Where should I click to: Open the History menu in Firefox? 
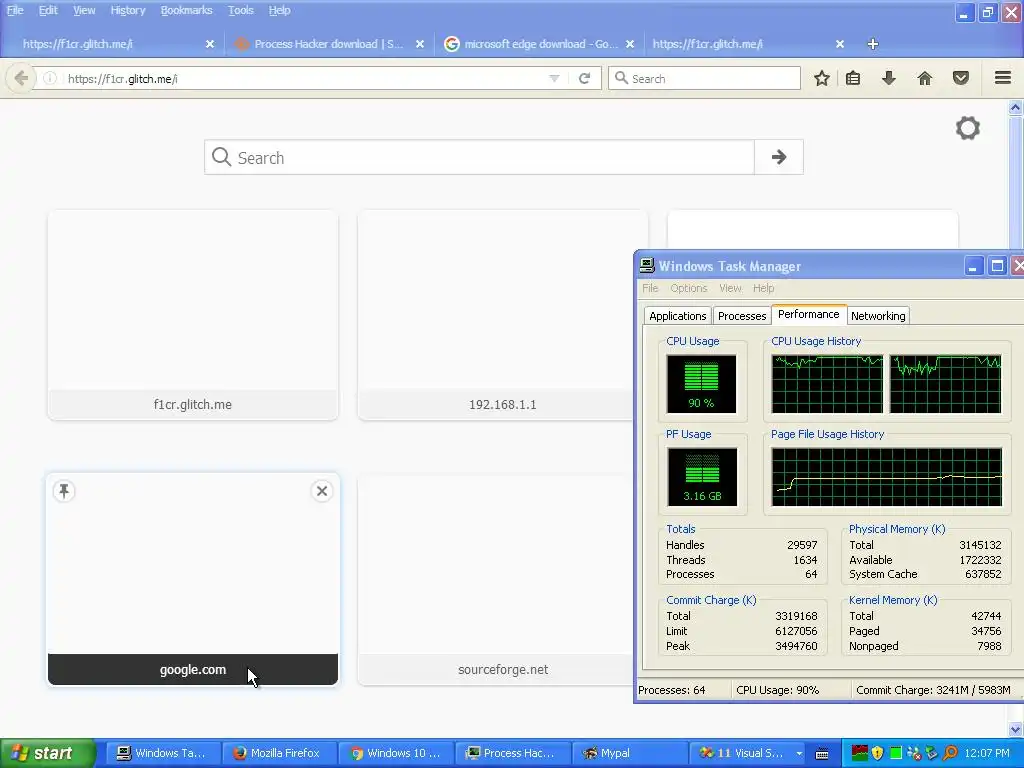coord(127,10)
